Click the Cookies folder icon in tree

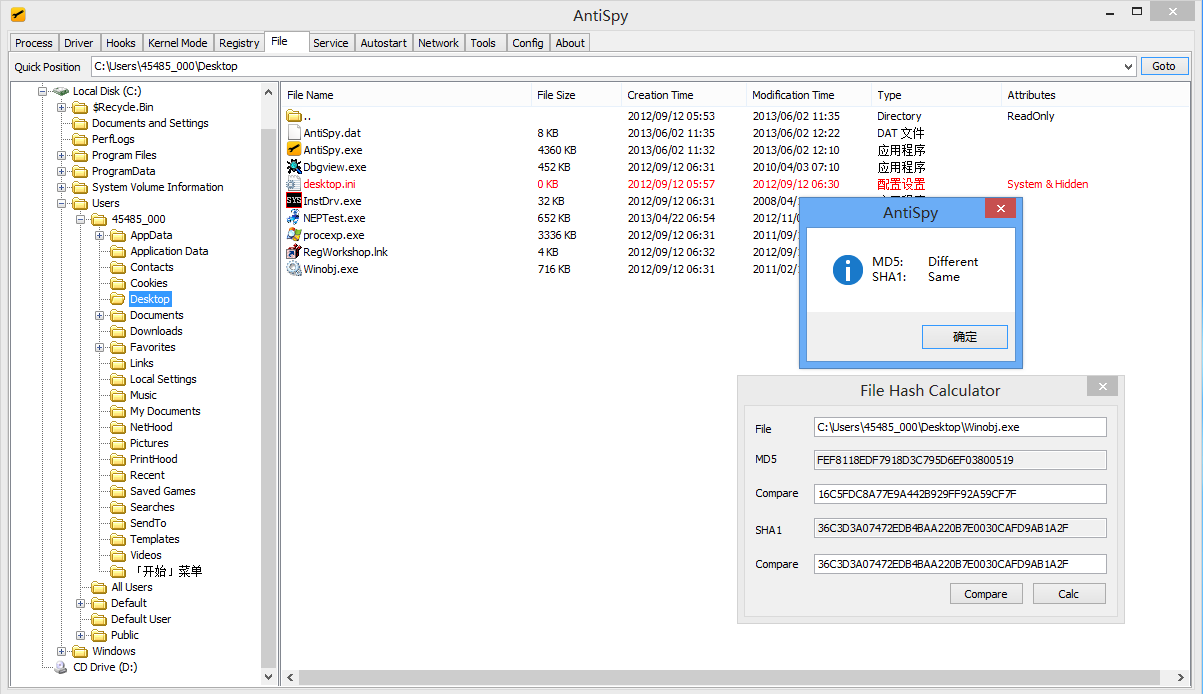click(x=119, y=283)
